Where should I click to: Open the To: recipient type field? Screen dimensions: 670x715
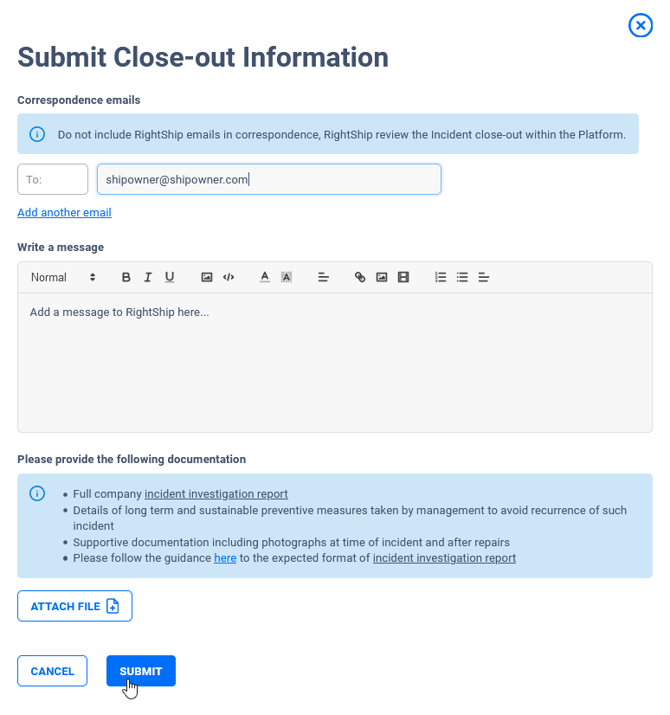(53, 180)
